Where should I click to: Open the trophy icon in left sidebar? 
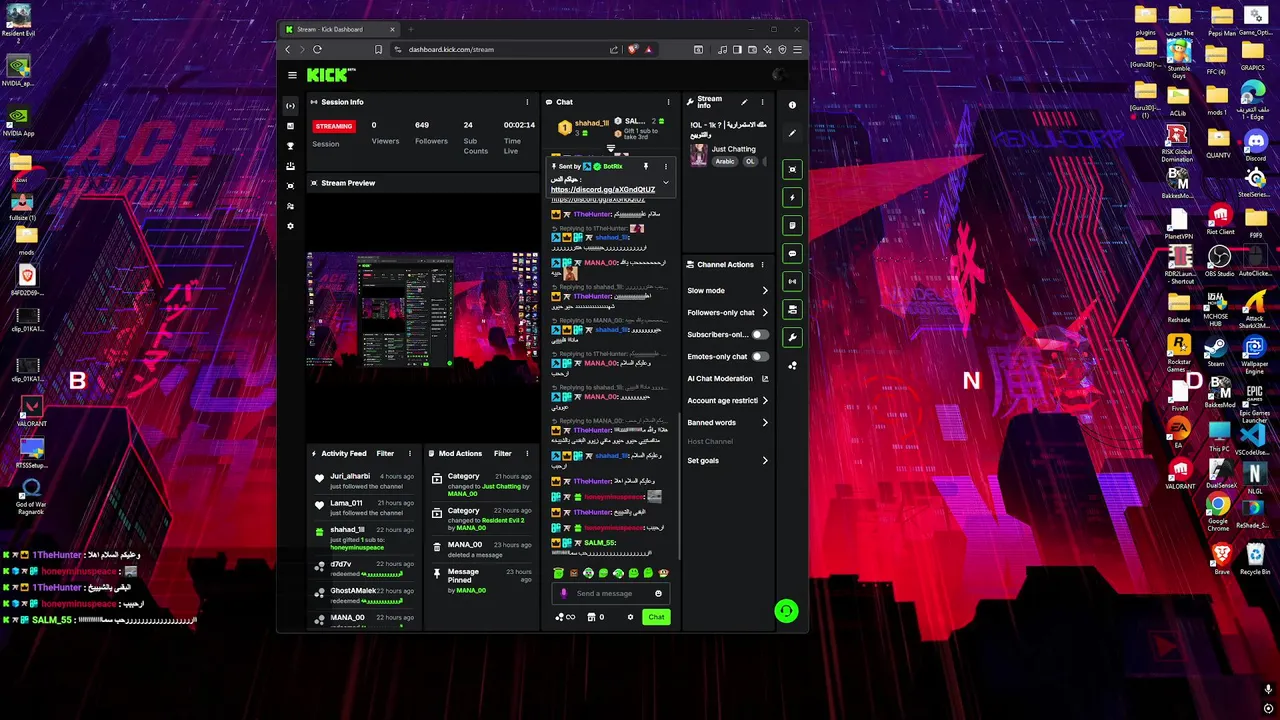click(290, 146)
